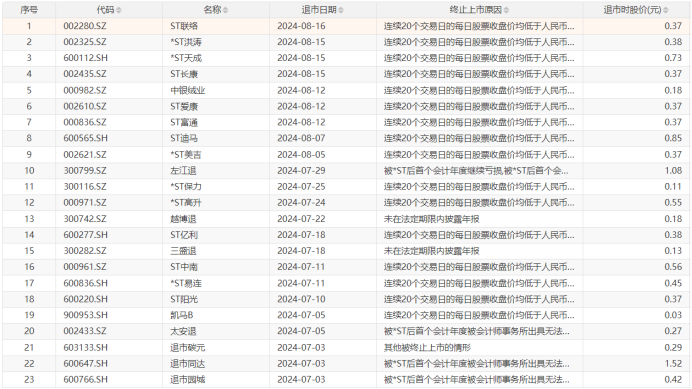Click the price 1.52 in 退市同达 row

pos(673,364)
